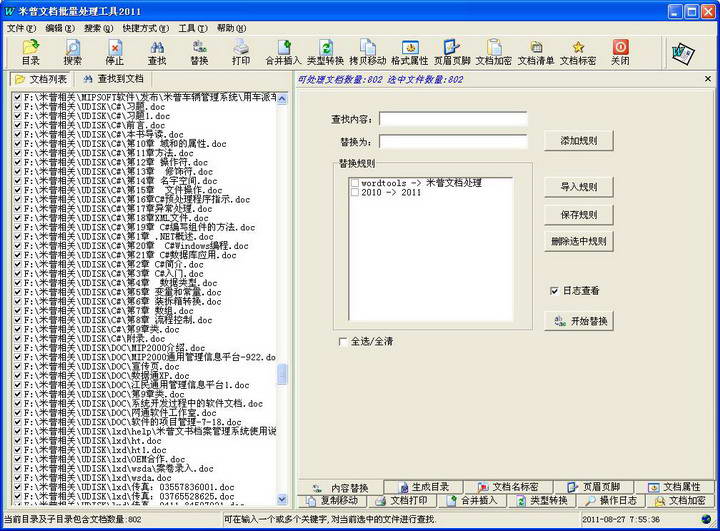
Task: Open the 拷贝移动 copy move tool
Action: tap(368, 52)
